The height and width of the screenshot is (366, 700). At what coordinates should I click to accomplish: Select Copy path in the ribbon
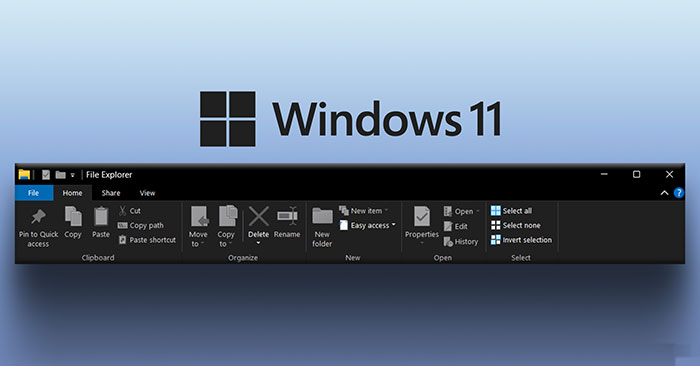pos(141,225)
